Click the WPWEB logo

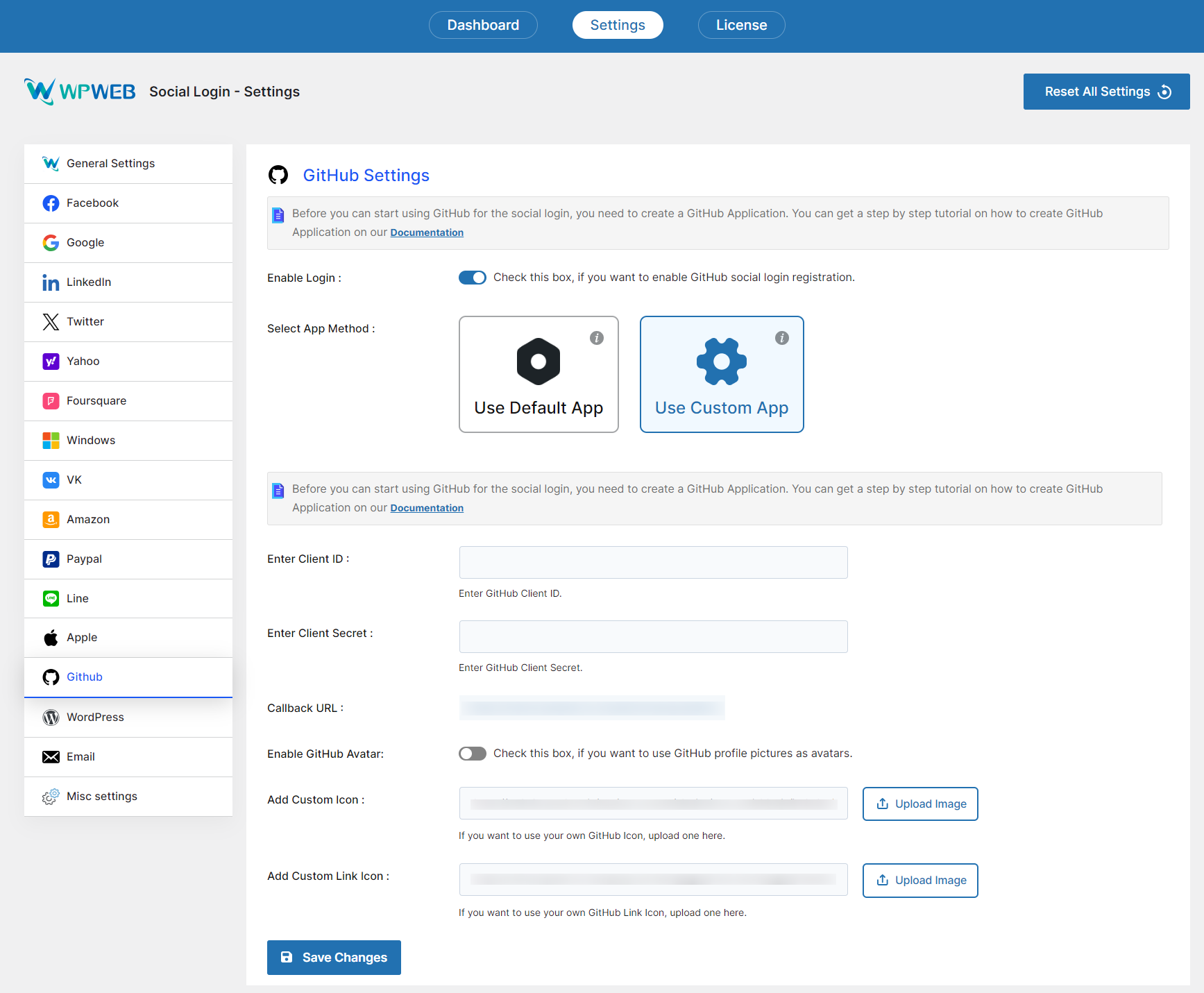point(80,92)
